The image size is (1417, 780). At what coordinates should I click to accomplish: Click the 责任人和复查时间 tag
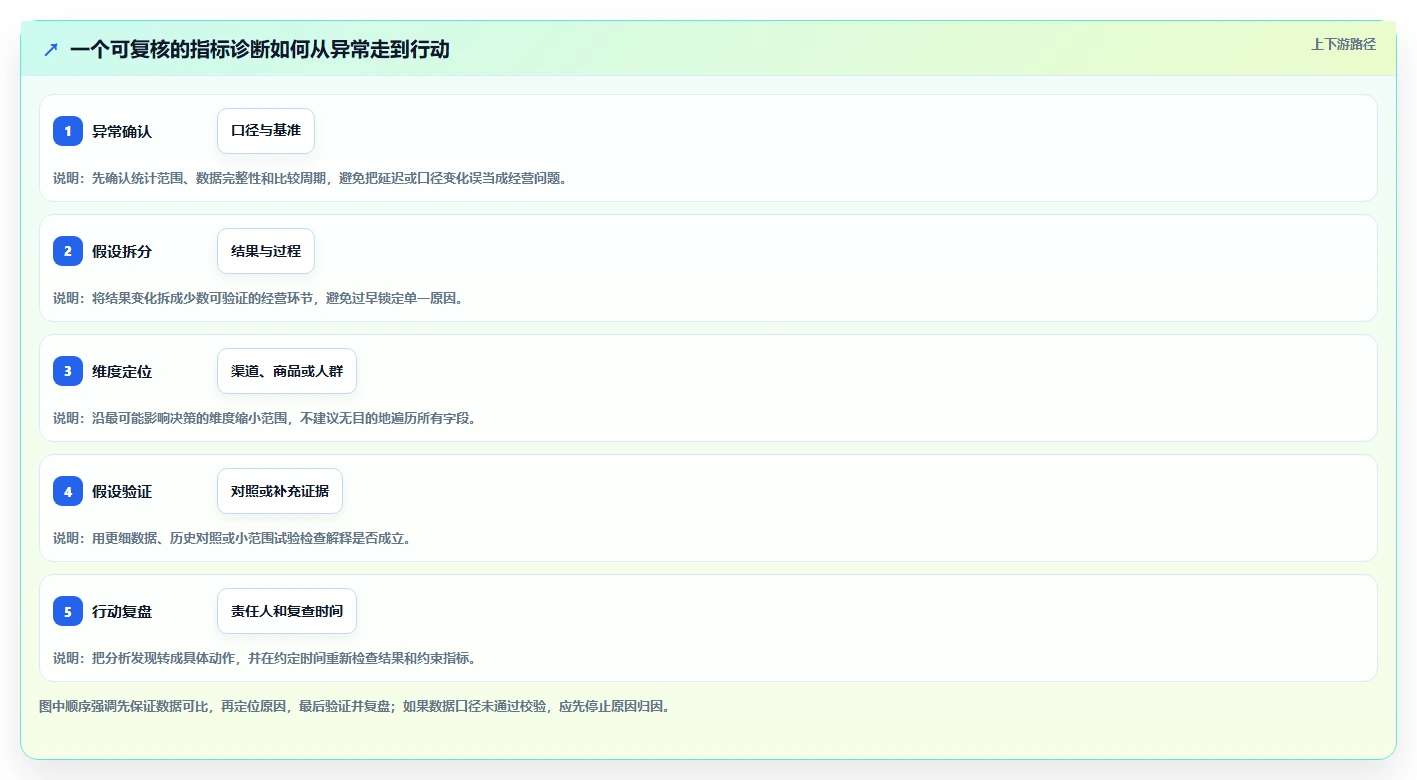click(287, 611)
